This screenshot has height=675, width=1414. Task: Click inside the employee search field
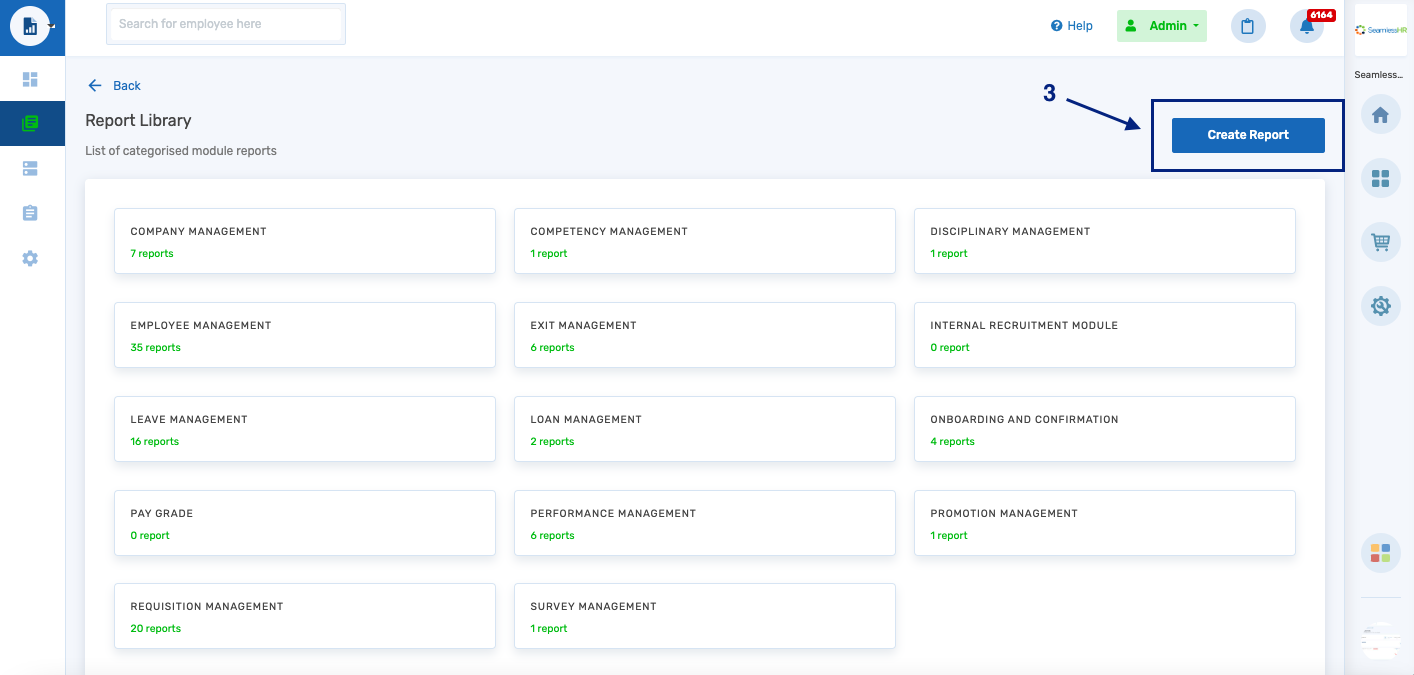(225, 24)
